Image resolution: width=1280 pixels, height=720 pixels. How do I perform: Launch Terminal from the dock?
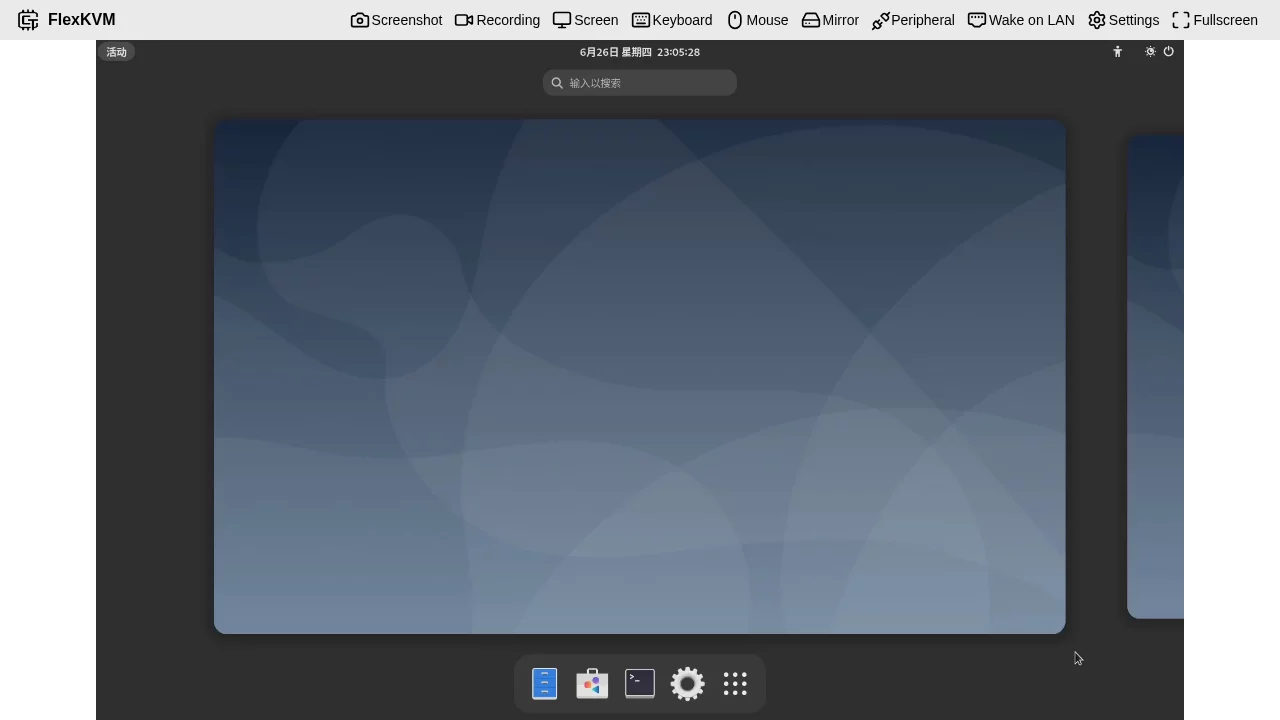(640, 684)
